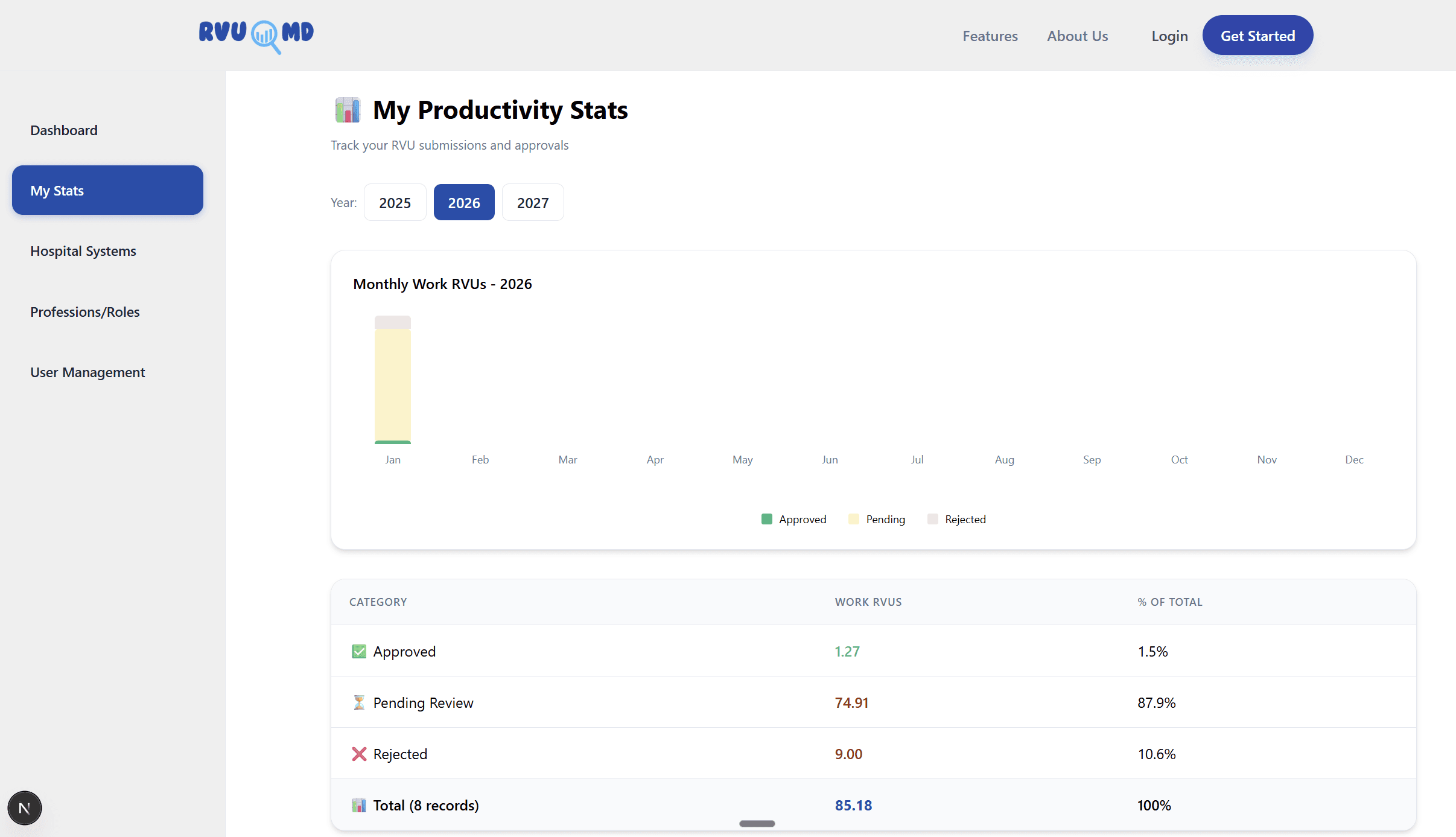1456x837 pixels.
Task: Click the N avatar circle in bottom corner
Action: click(x=25, y=807)
